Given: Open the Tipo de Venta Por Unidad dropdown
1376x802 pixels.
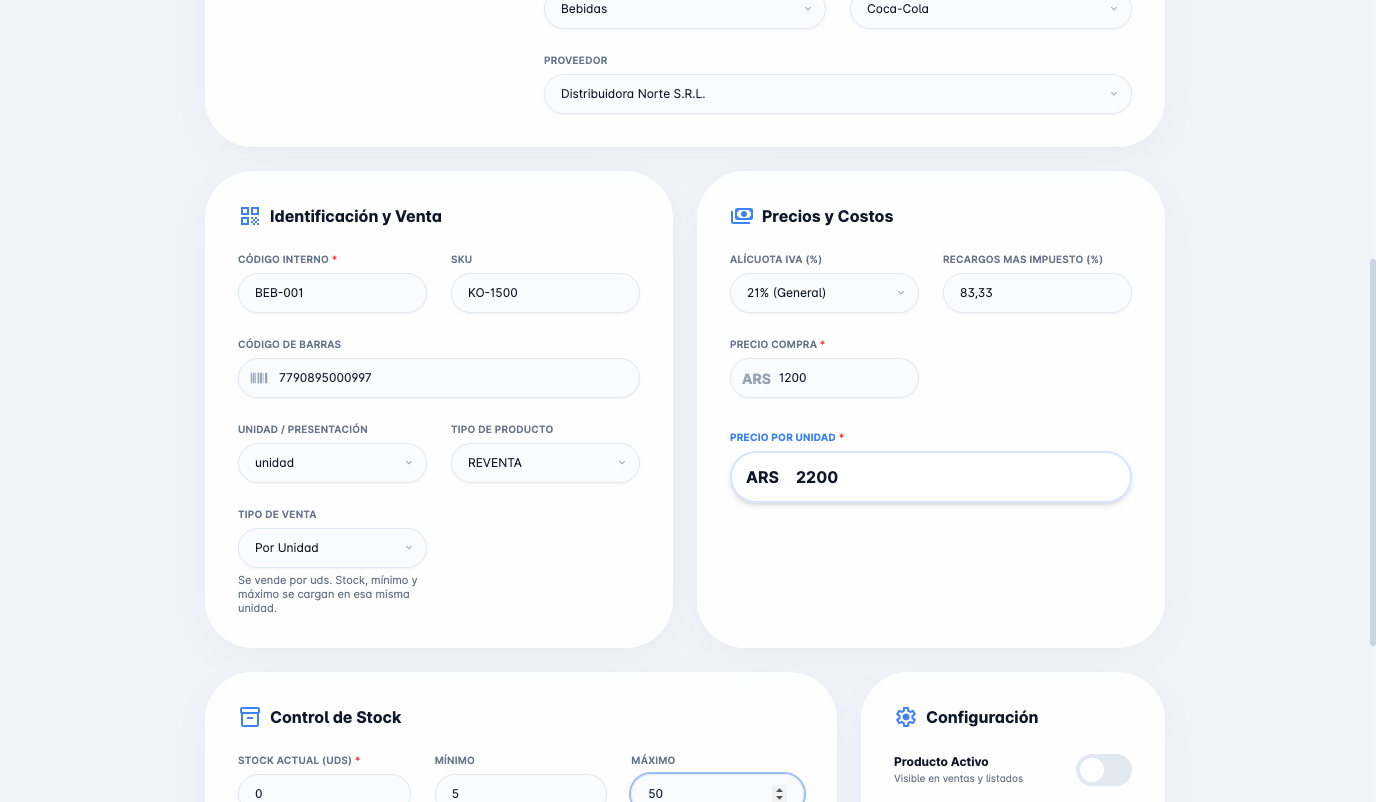Looking at the screenshot, I should pos(332,548).
